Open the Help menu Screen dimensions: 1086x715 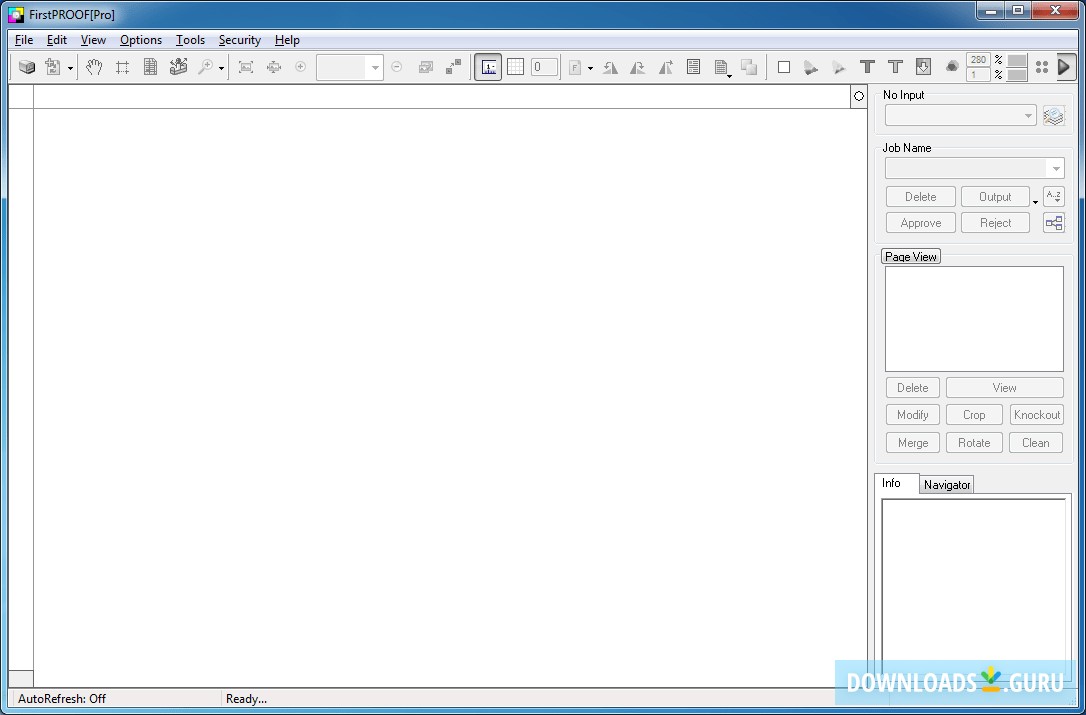tap(287, 40)
